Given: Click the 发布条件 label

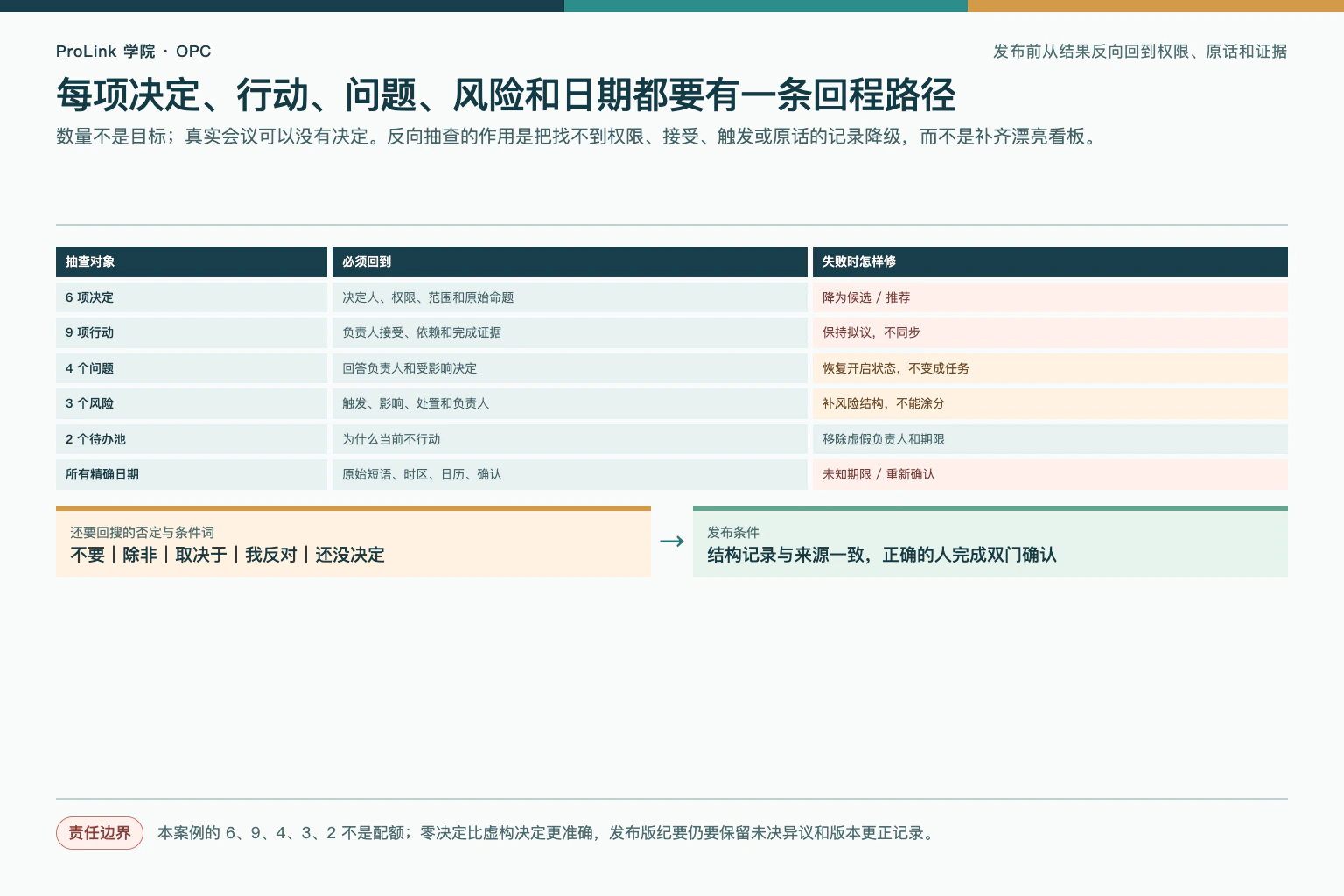Looking at the screenshot, I should tap(733, 532).
